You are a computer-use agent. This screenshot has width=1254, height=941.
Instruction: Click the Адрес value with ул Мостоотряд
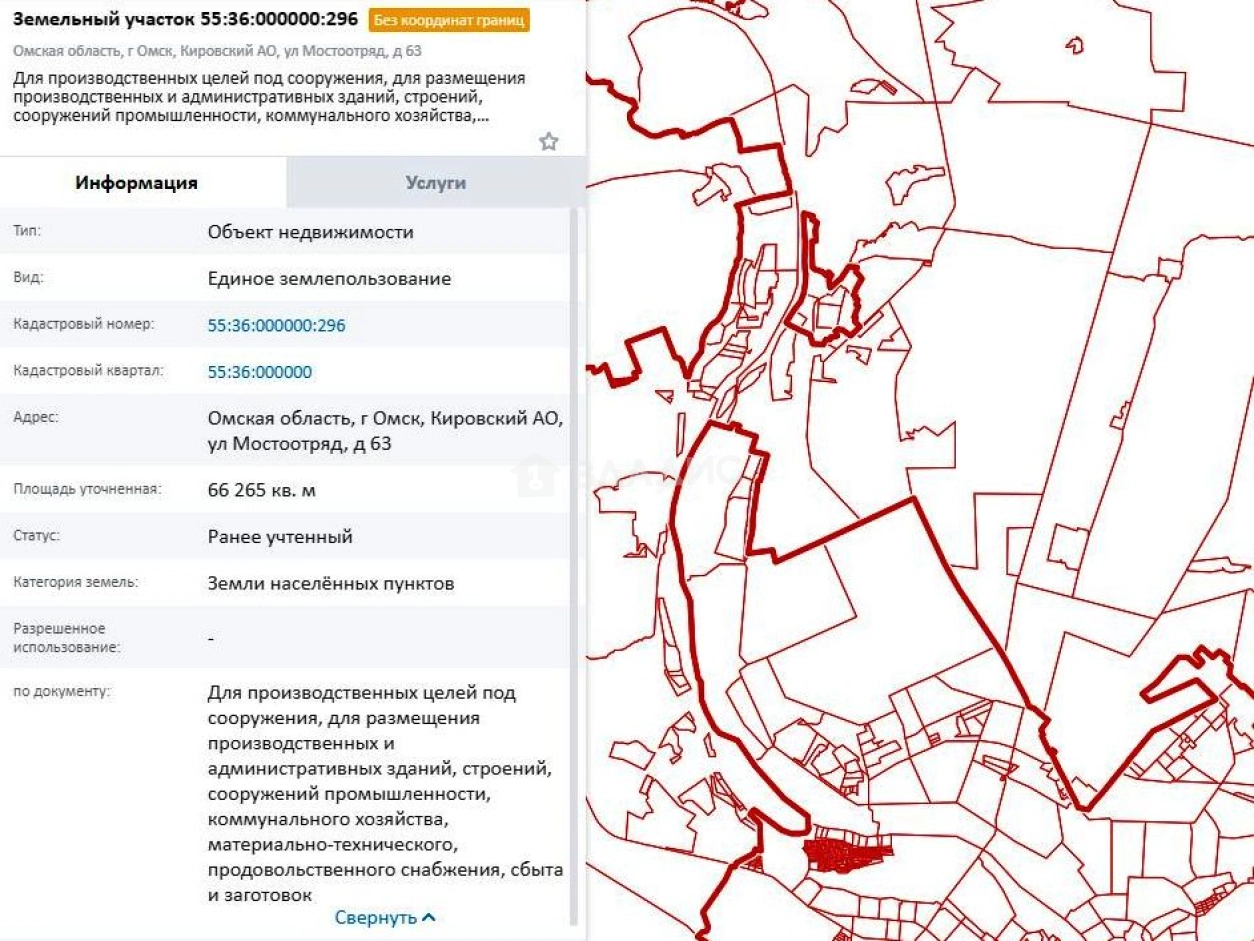[385, 431]
